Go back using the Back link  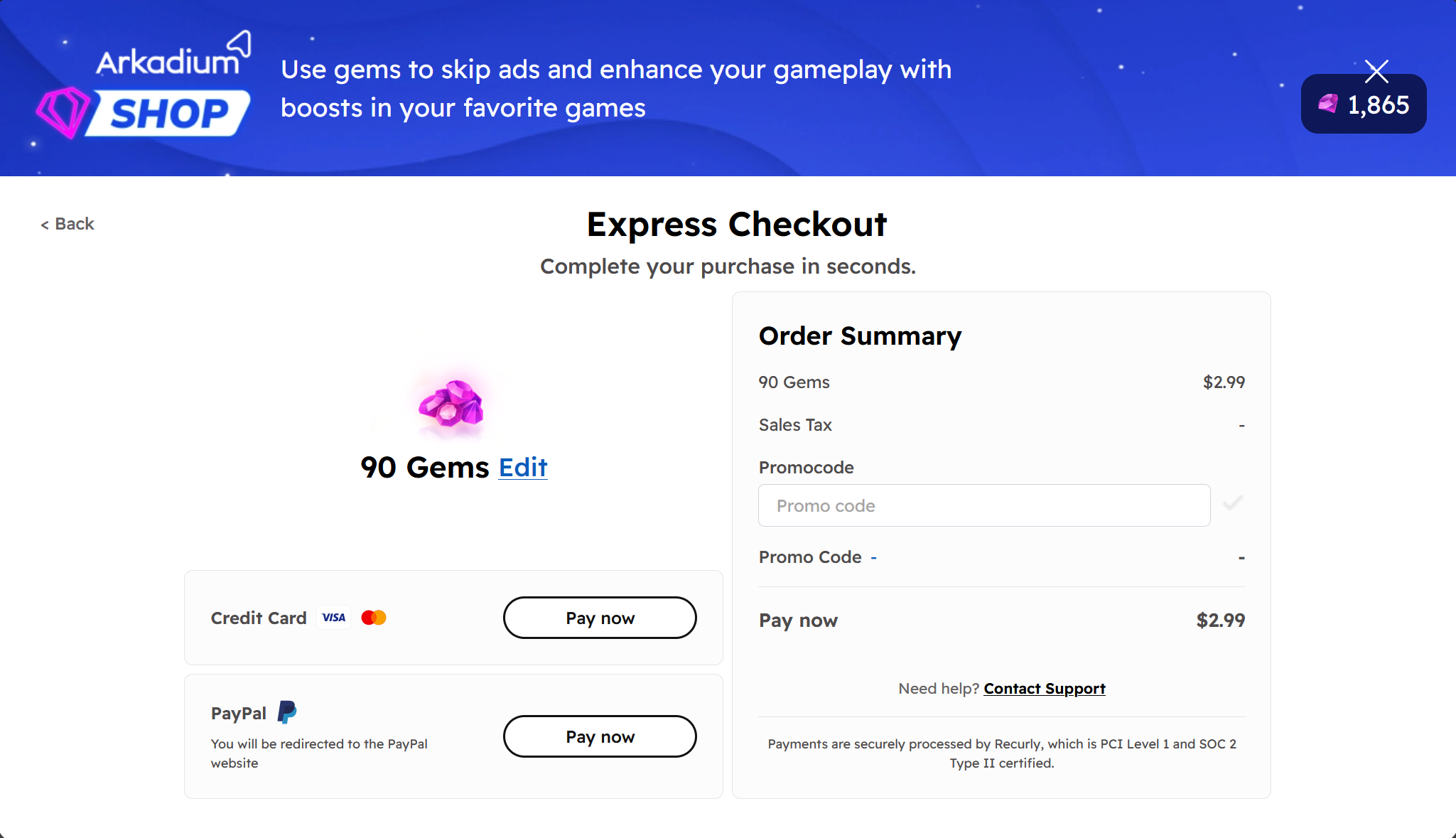point(68,224)
